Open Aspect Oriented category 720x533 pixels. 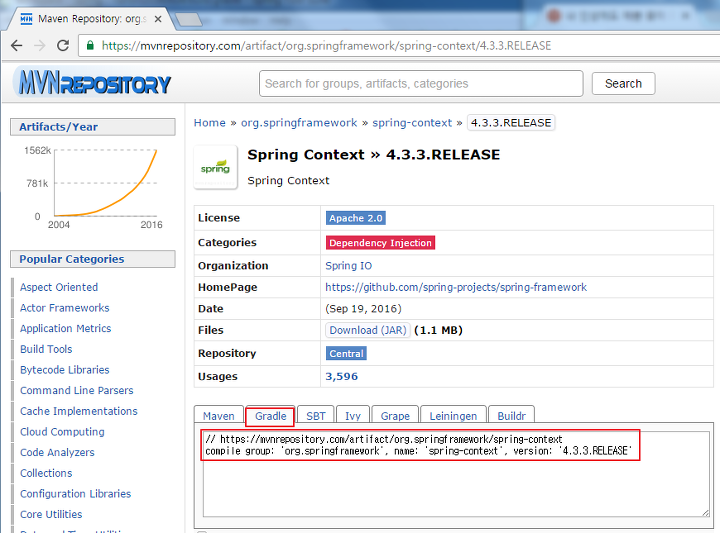coord(59,287)
